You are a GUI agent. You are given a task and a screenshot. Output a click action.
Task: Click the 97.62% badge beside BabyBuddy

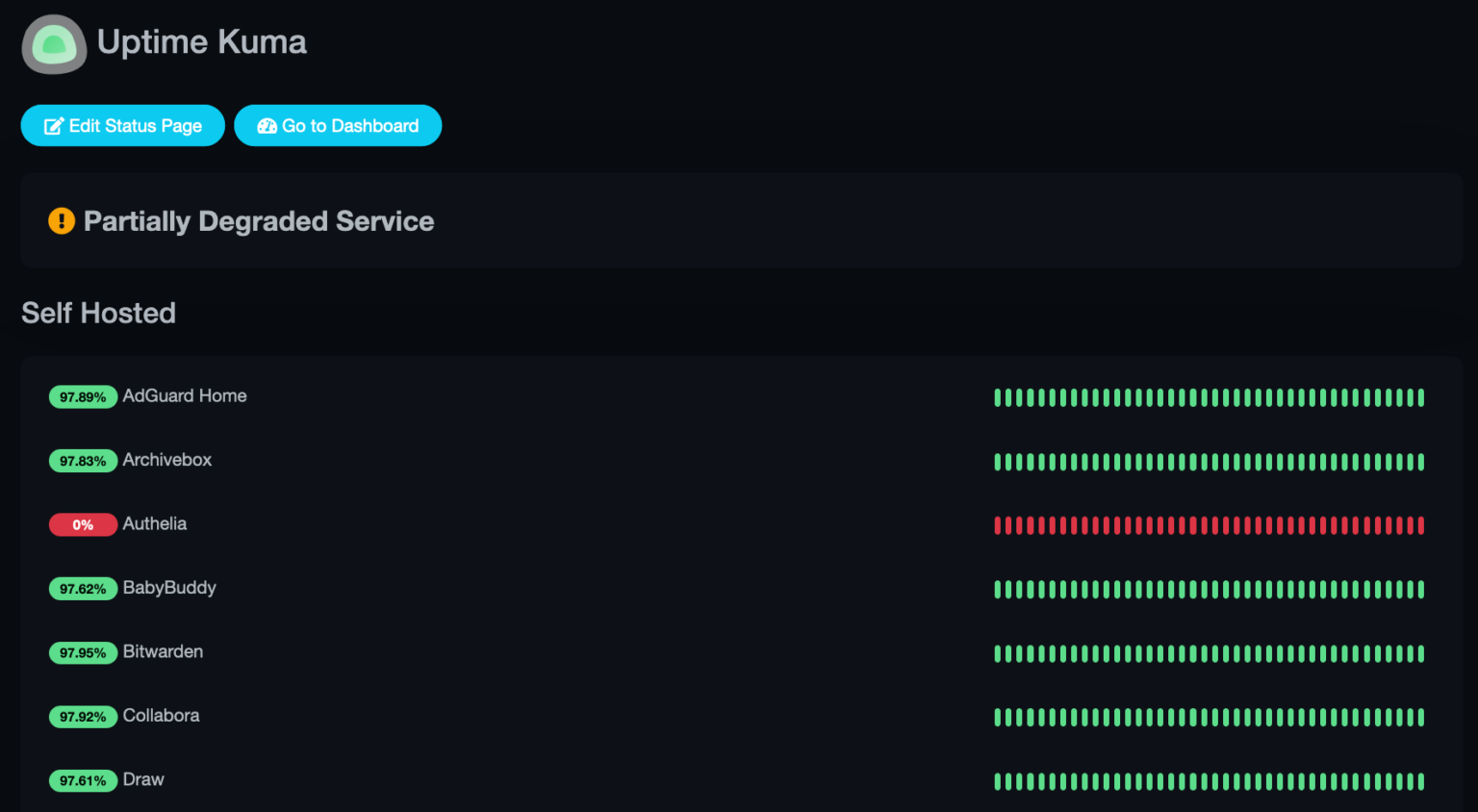(x=83, y=589)
